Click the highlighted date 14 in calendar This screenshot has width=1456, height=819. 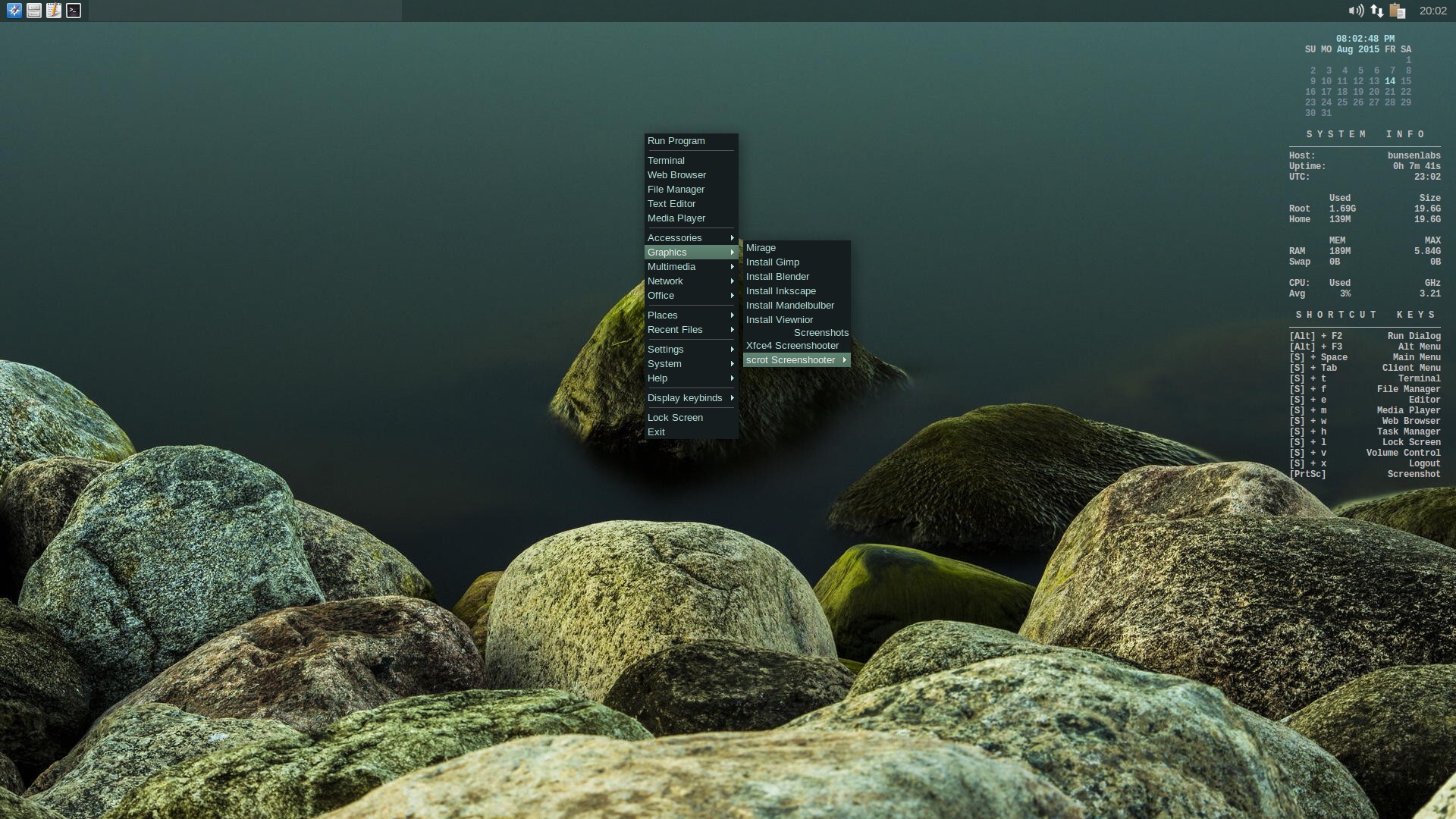[x=1389, y=81]
